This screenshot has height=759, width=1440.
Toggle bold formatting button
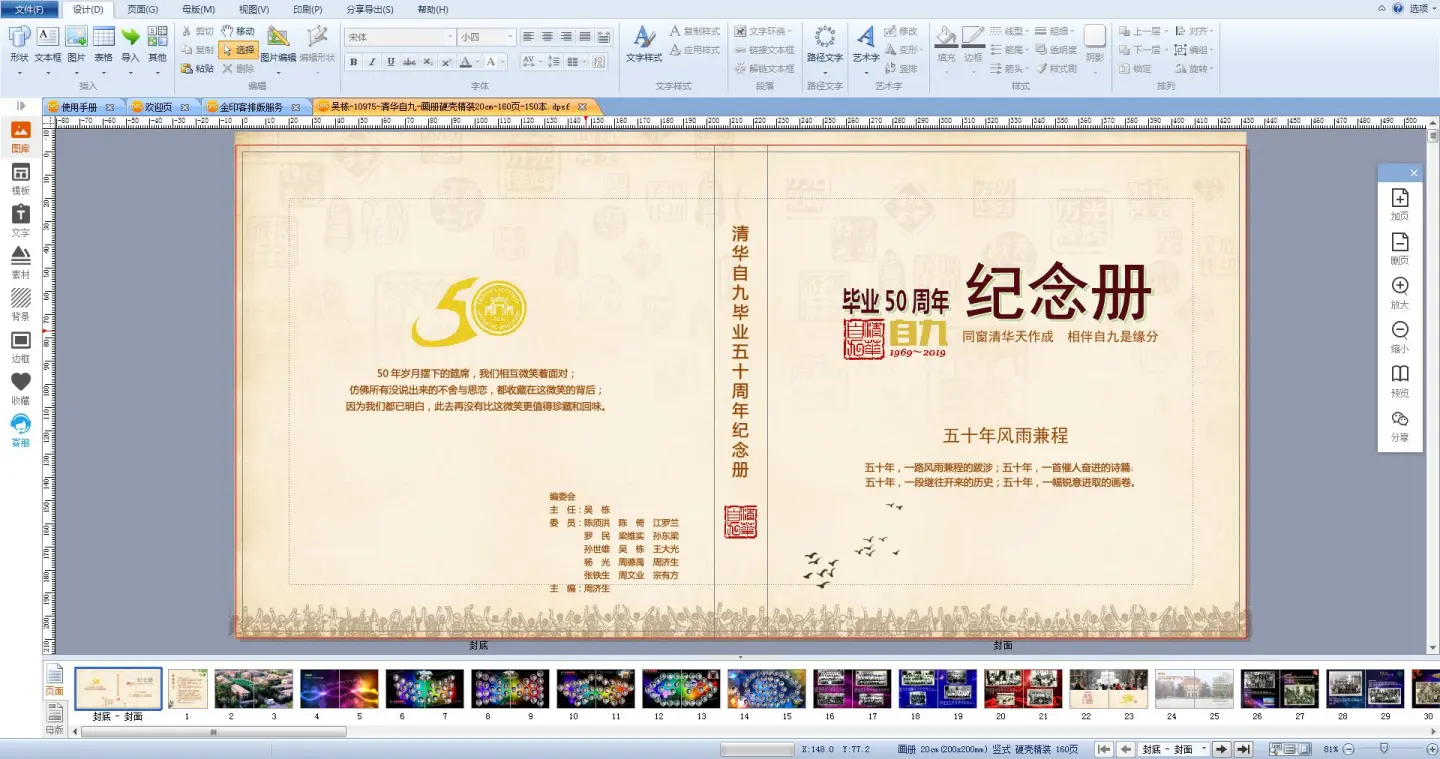353,62
